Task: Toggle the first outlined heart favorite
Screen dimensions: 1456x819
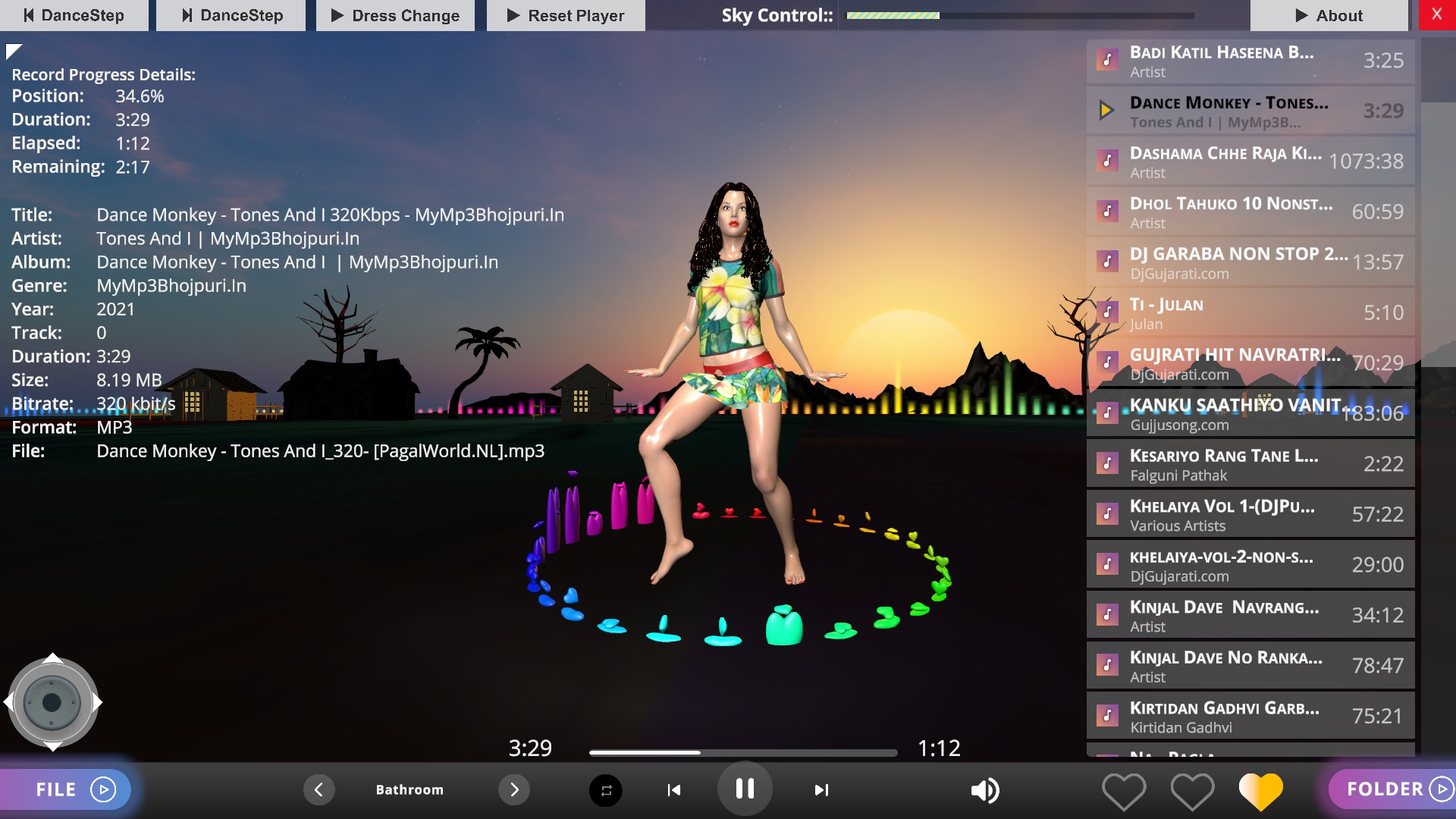Action: 1123,791
